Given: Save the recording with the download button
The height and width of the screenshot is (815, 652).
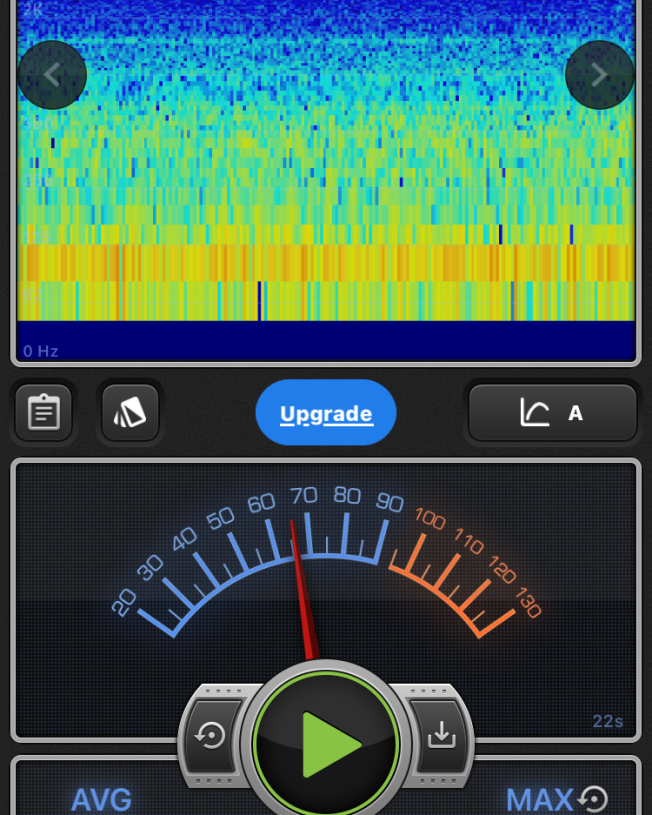Looking at the screenshot, I should tap(441, 736).
